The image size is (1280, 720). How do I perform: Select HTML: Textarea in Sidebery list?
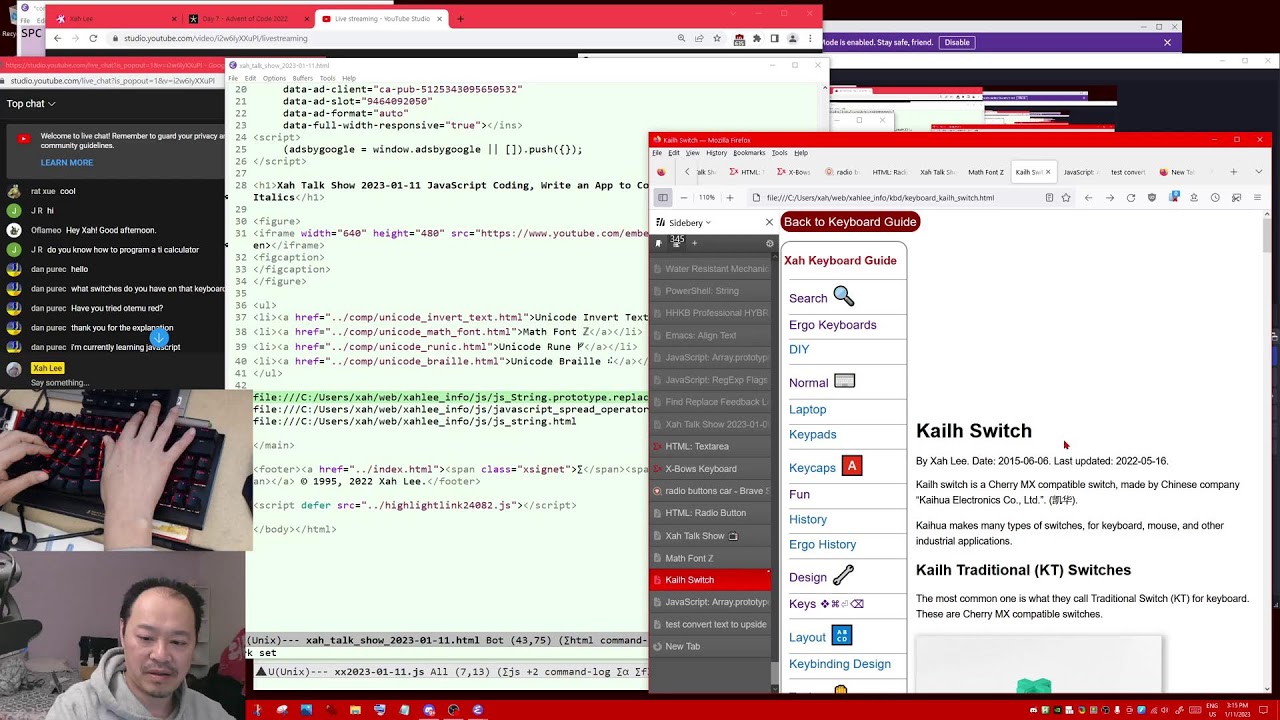[710, 447]
